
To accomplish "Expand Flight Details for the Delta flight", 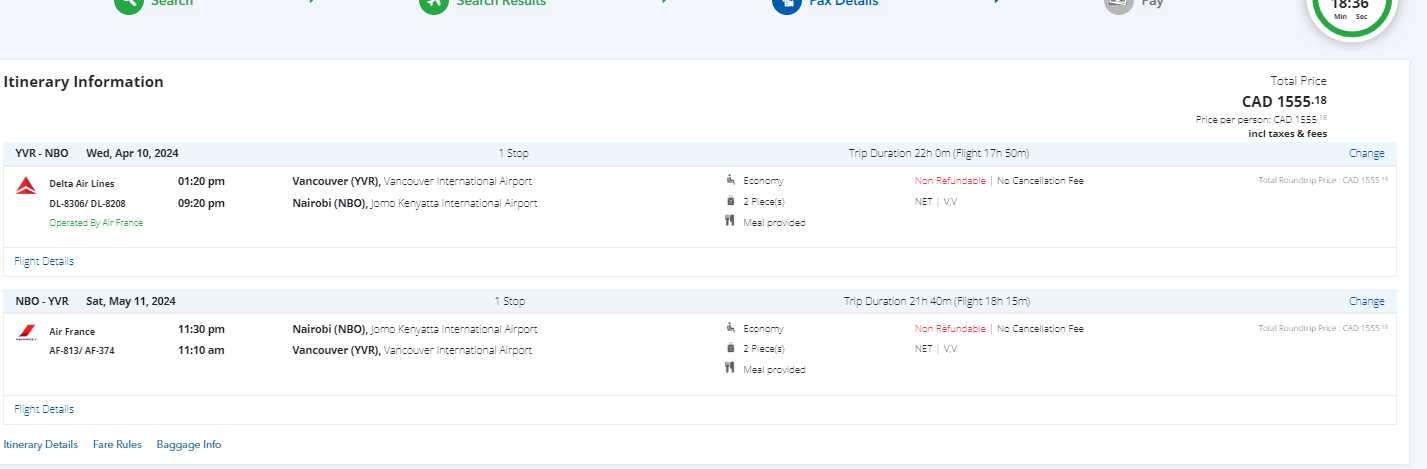I will click(44, 261).
